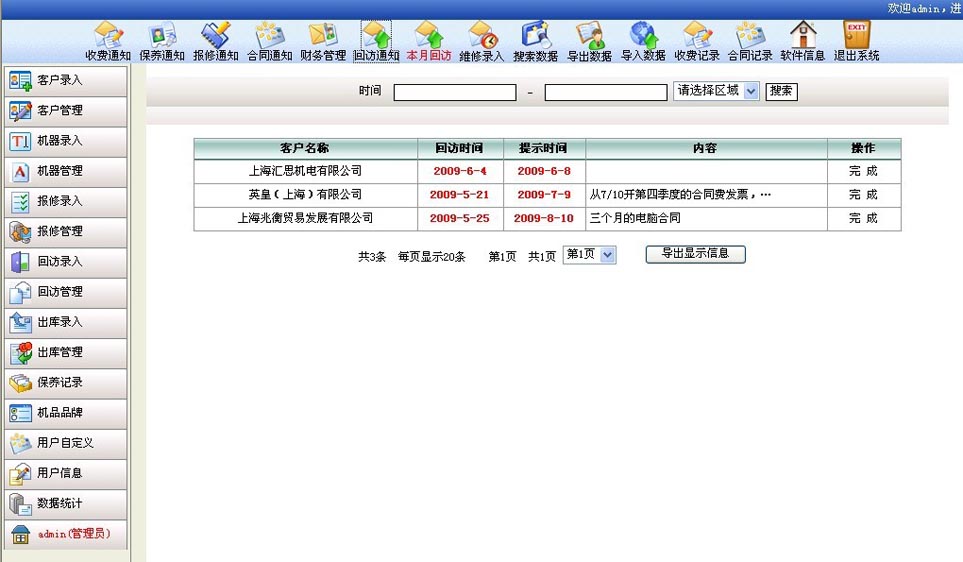Open 维修录入 toolbar icon
This screenshot has height=562, width=963.
click(482, 41)
